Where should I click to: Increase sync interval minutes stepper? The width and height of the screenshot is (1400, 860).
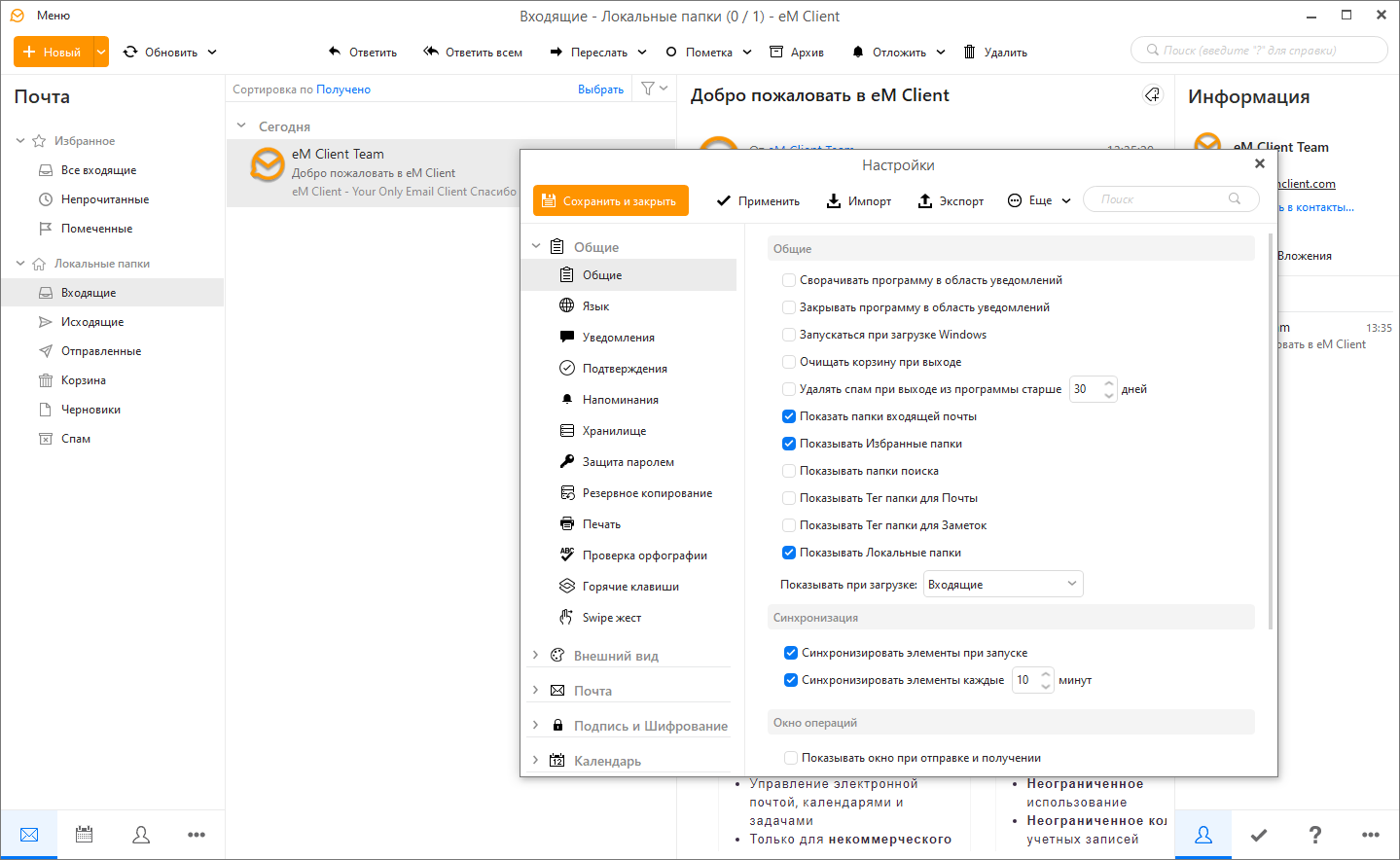[x=1046, y=674]
